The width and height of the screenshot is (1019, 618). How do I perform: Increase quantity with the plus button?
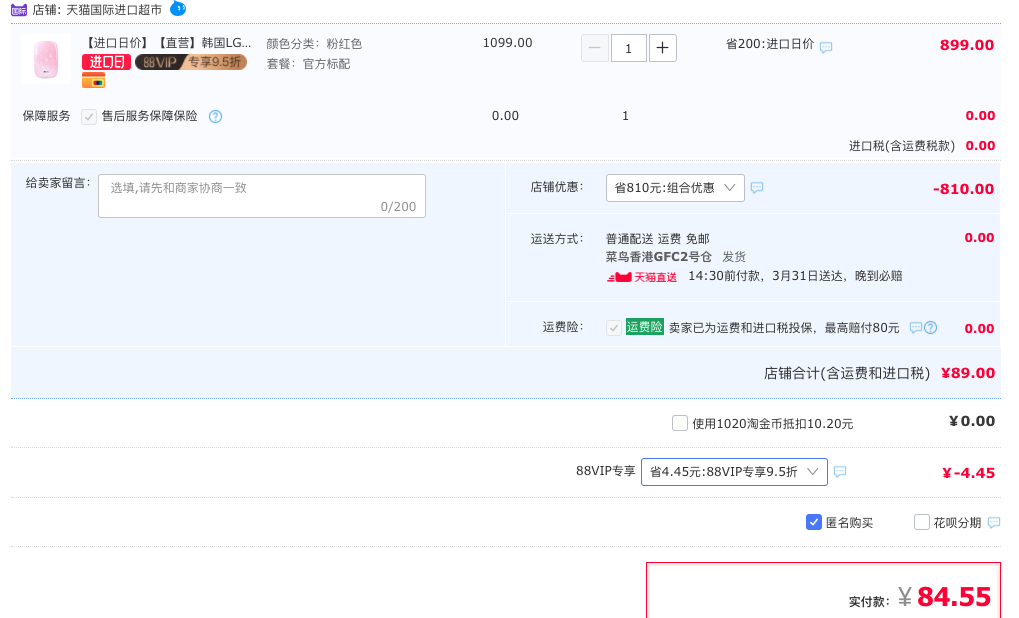point(662,48)
